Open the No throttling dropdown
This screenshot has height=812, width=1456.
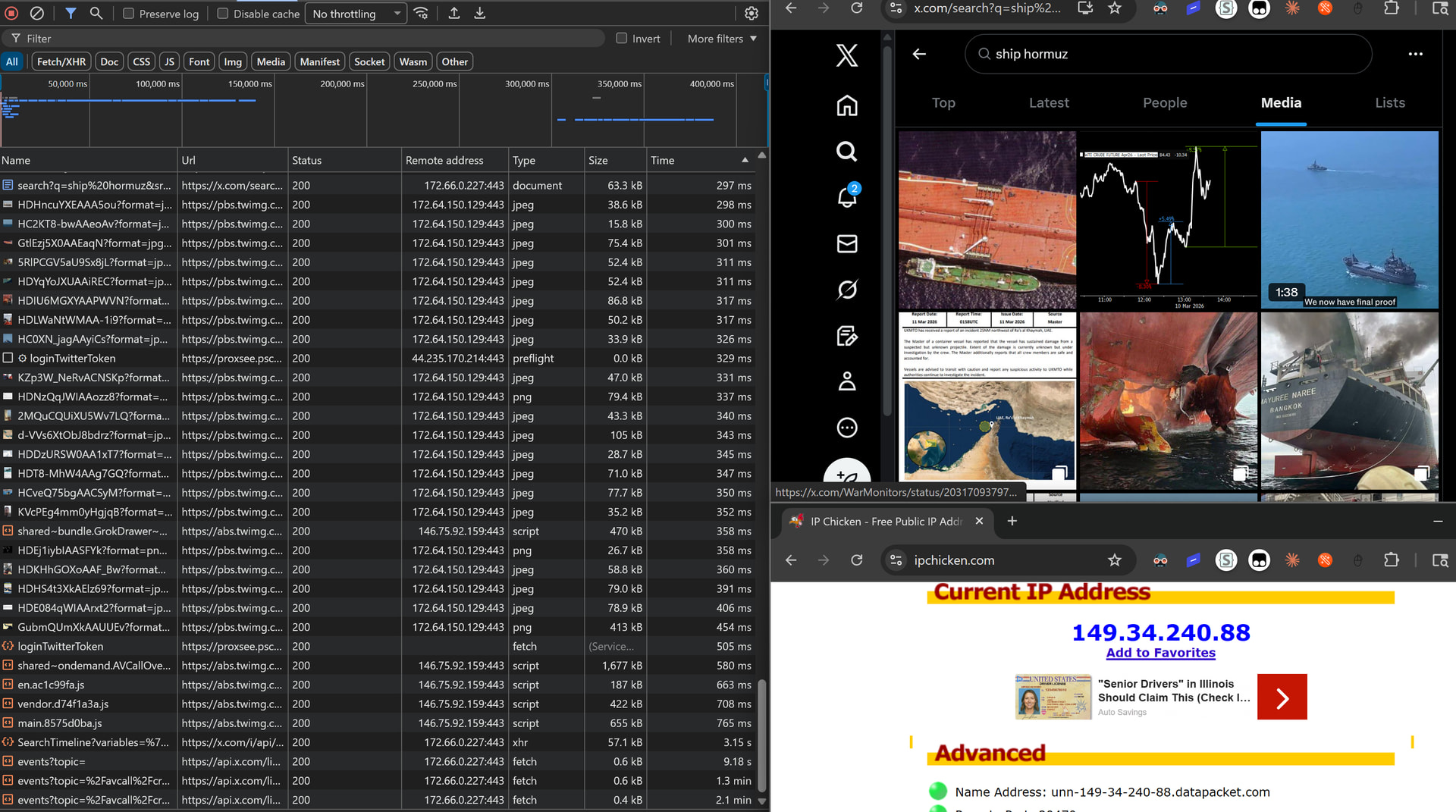click(x=356, y=14)
